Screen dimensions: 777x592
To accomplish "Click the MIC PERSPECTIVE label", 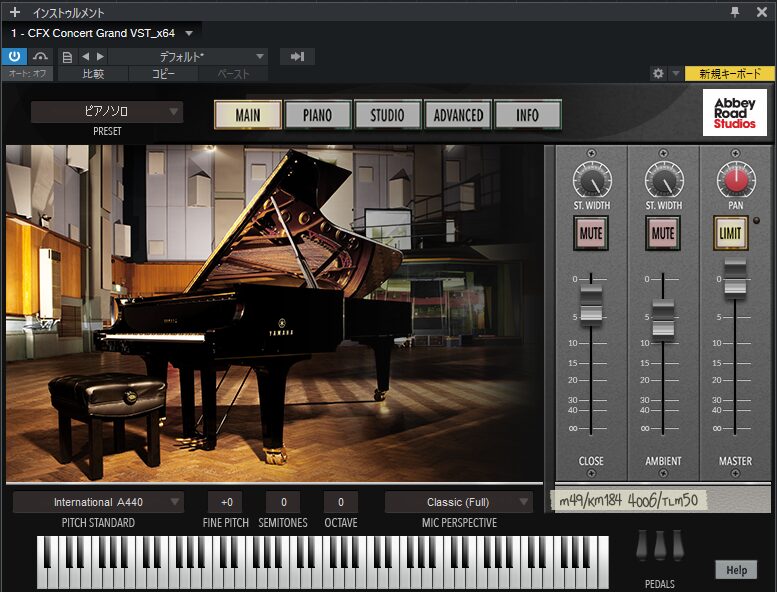I will 459,523.
